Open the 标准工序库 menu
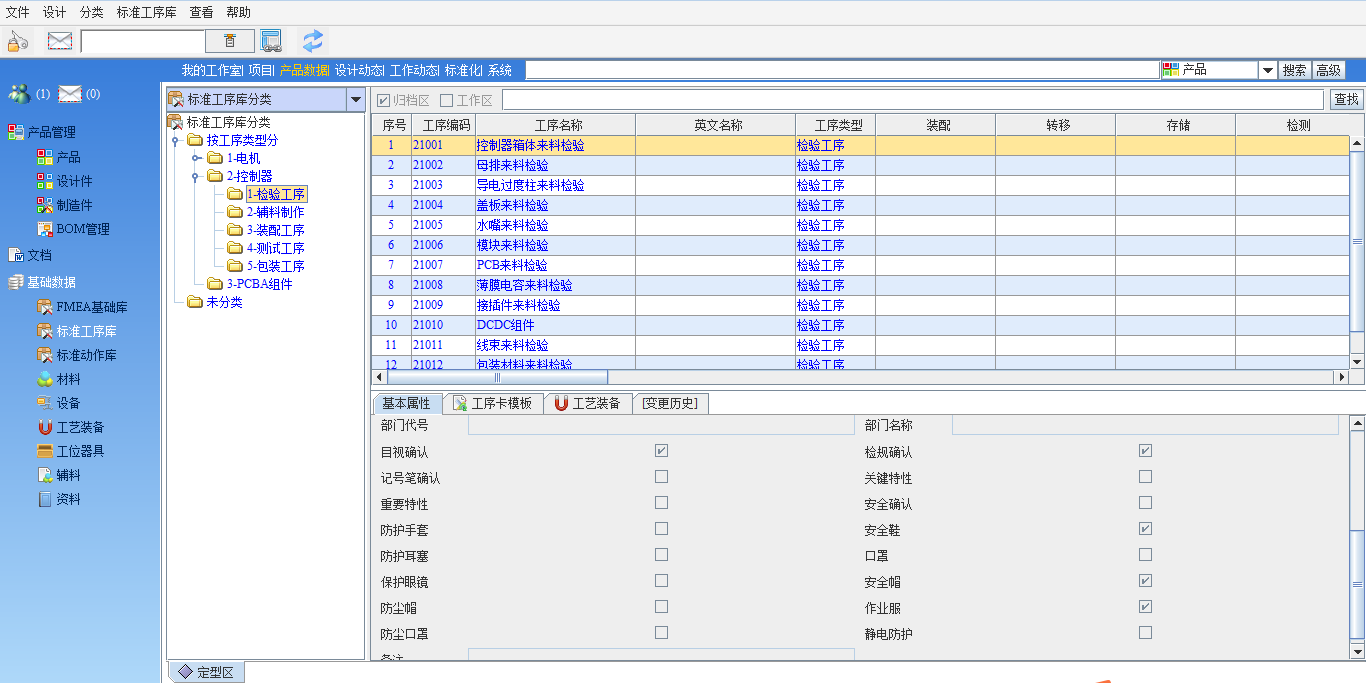The width and height of the screenshot is (1366, 683). click(146, 12)
